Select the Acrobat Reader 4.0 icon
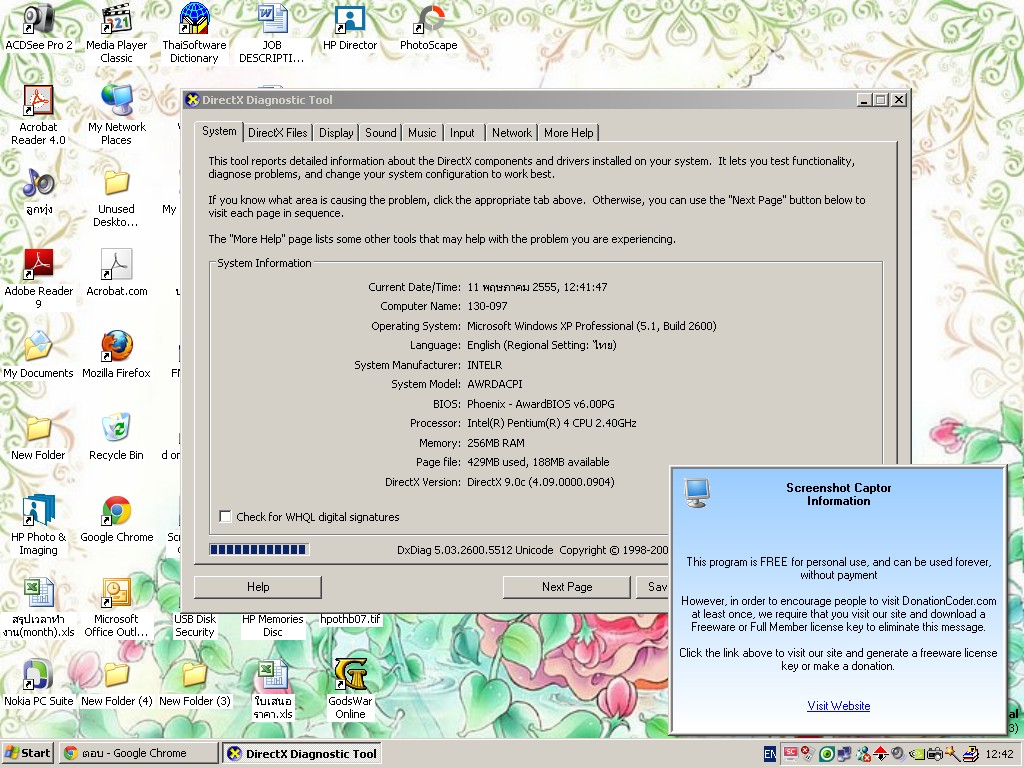 coord(39,115)
